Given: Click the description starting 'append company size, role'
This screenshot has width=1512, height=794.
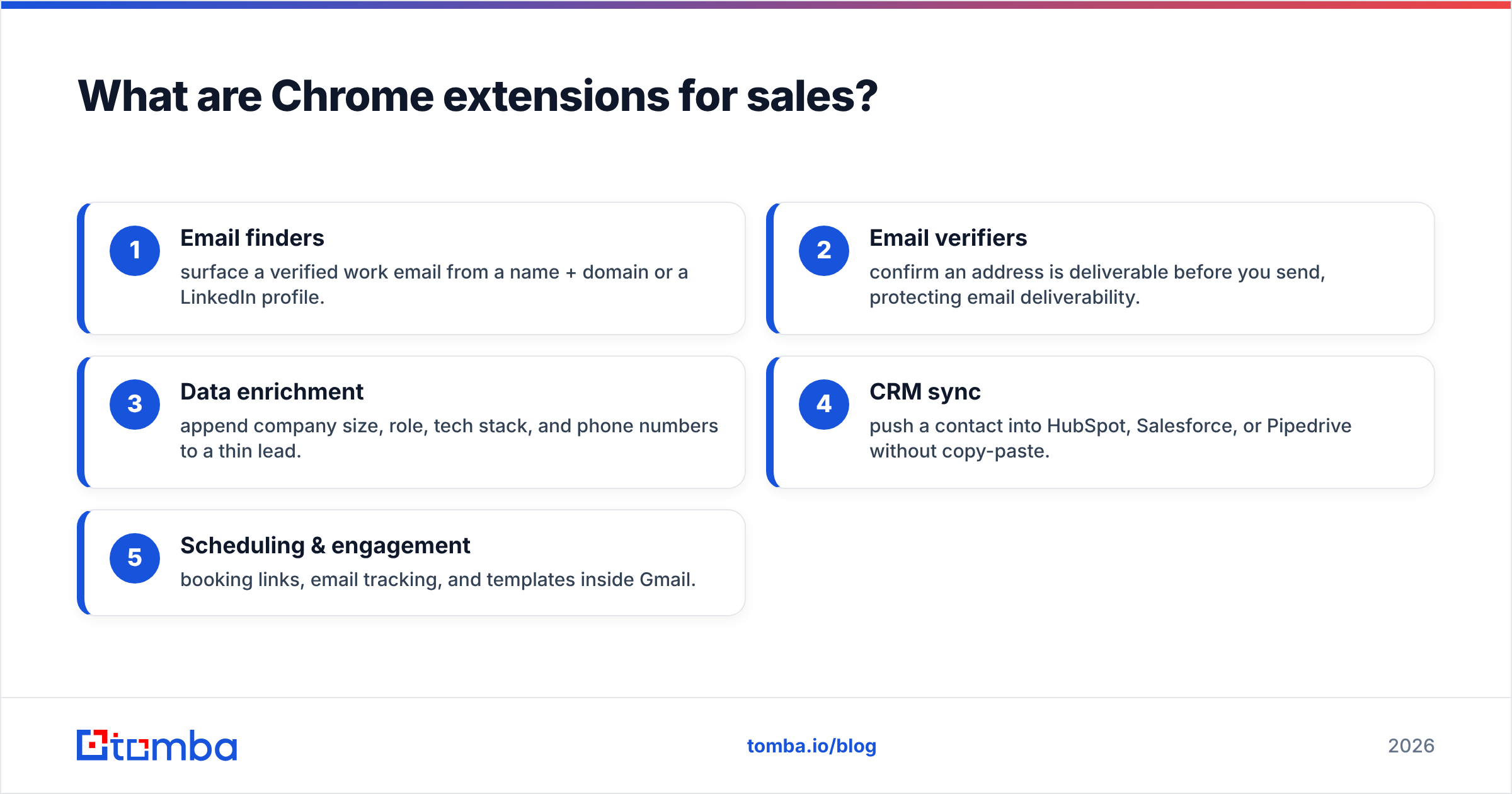Looking at the screenshot, I should 449,439.
